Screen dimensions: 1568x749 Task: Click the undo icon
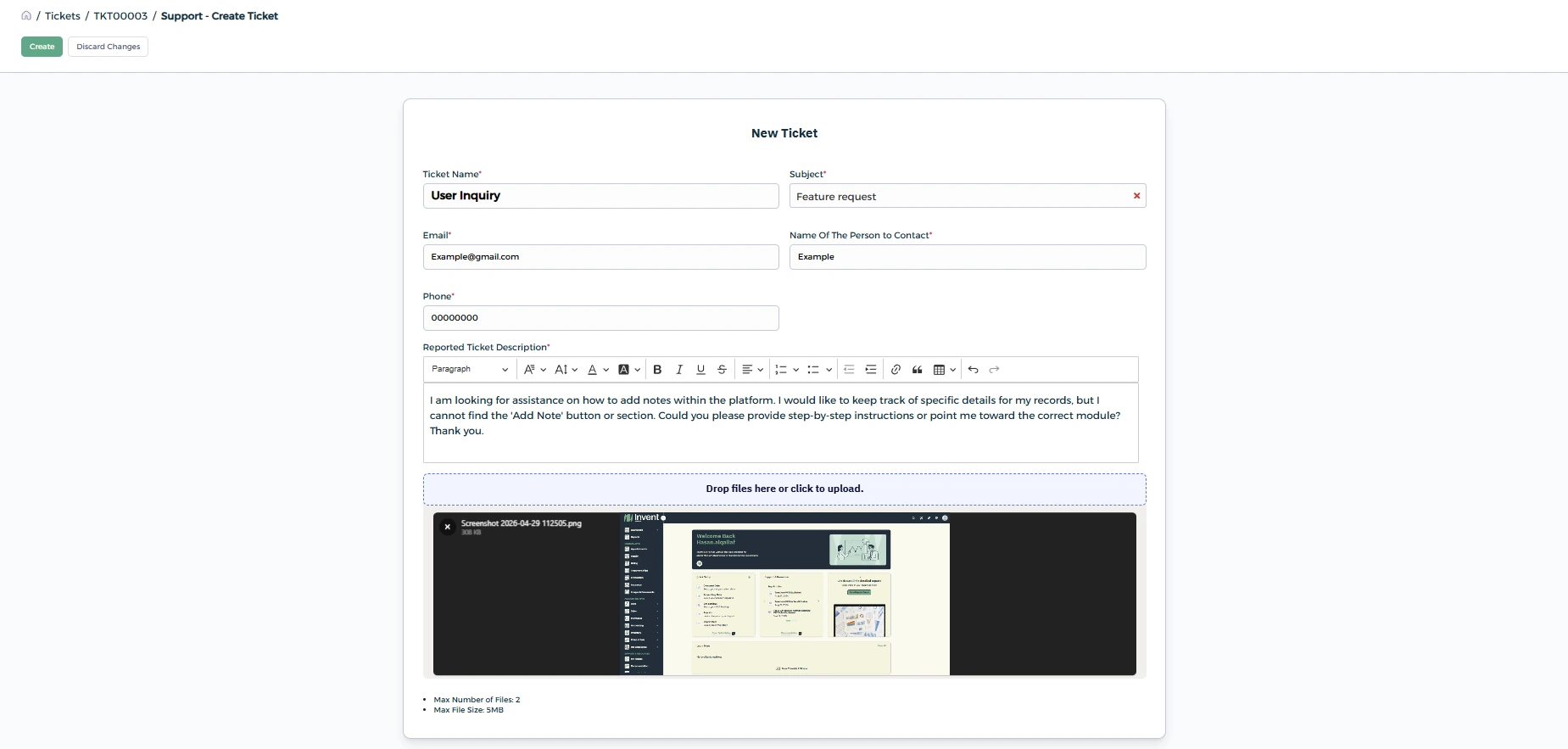(973, 370)
